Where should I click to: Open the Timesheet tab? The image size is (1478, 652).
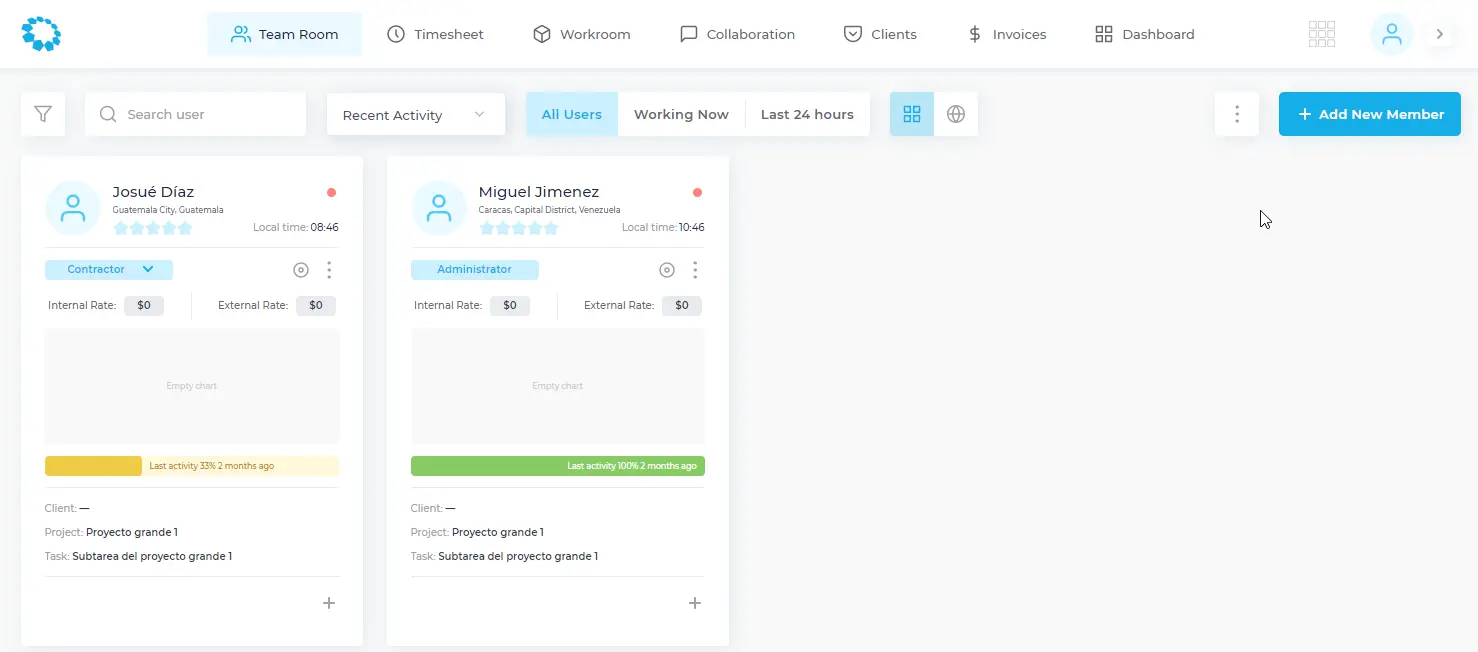[x=435, y=34]
